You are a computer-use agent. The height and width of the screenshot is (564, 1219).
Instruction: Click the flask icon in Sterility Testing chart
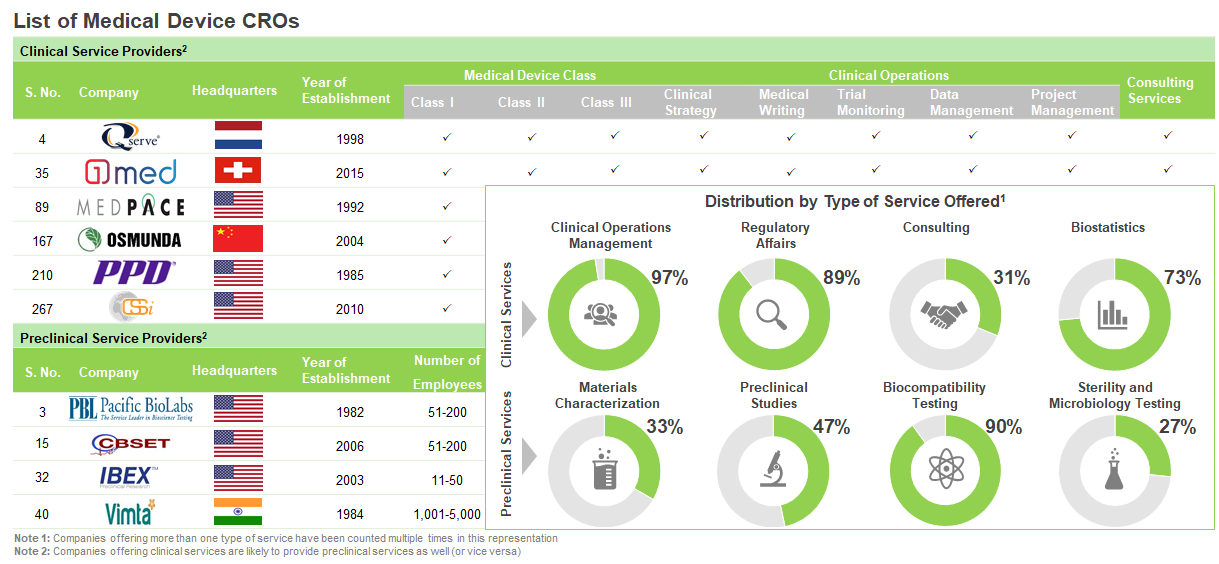click(x=1113, y=469)
